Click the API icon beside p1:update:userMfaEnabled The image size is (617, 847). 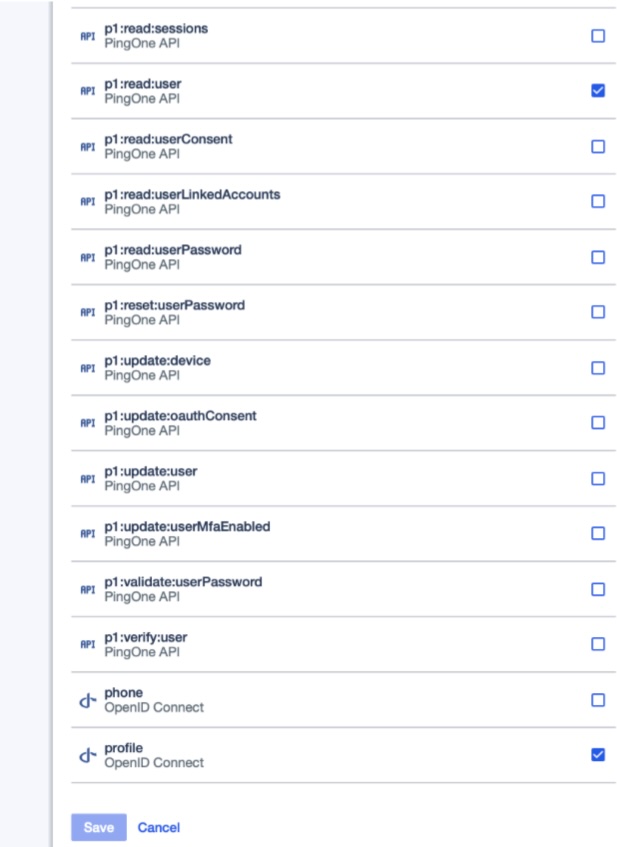[x=86, y=534]
